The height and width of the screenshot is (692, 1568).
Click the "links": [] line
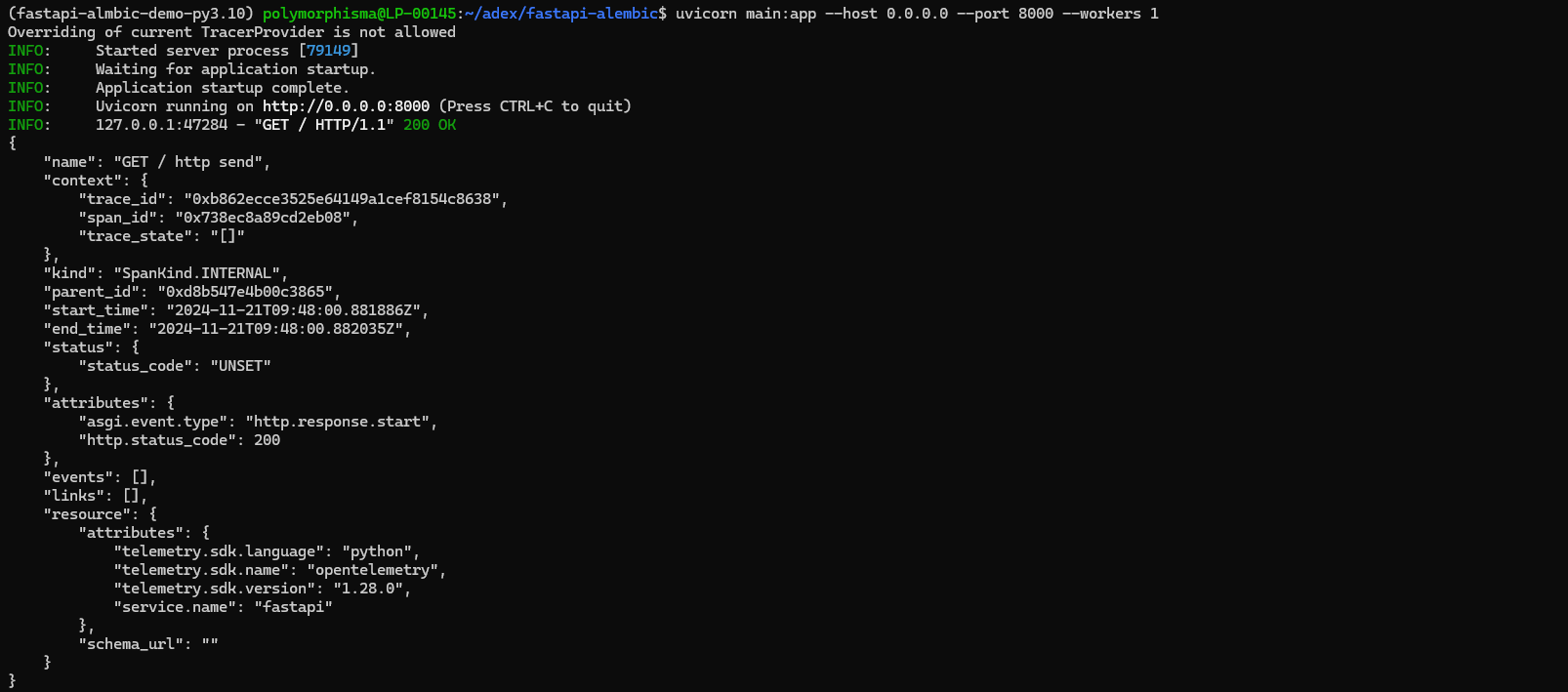(96, 496)
